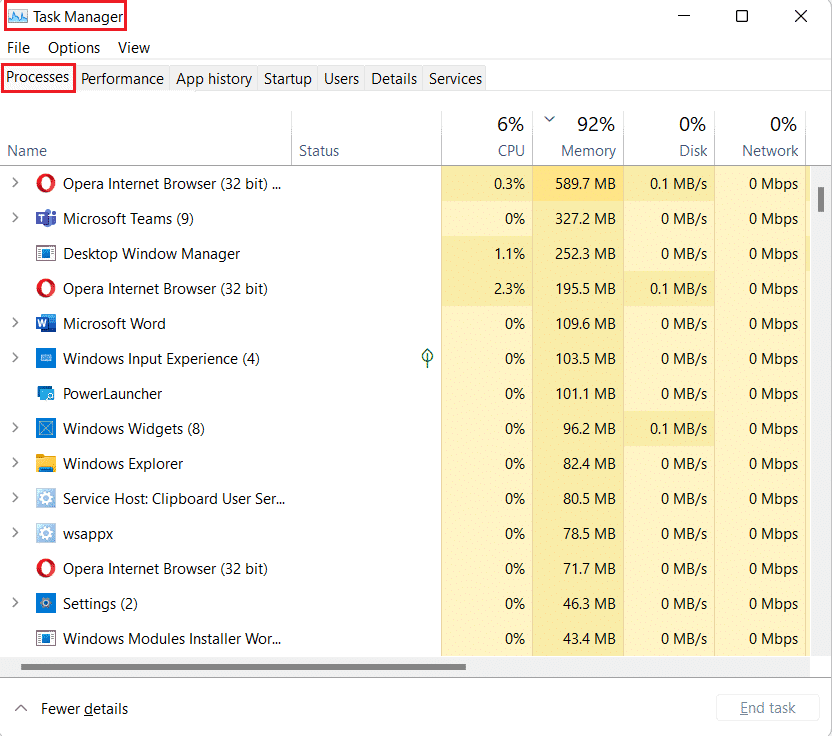The image size is (832, 736).
Task: Click the Settings process gear icon
Action: point(44,603)
